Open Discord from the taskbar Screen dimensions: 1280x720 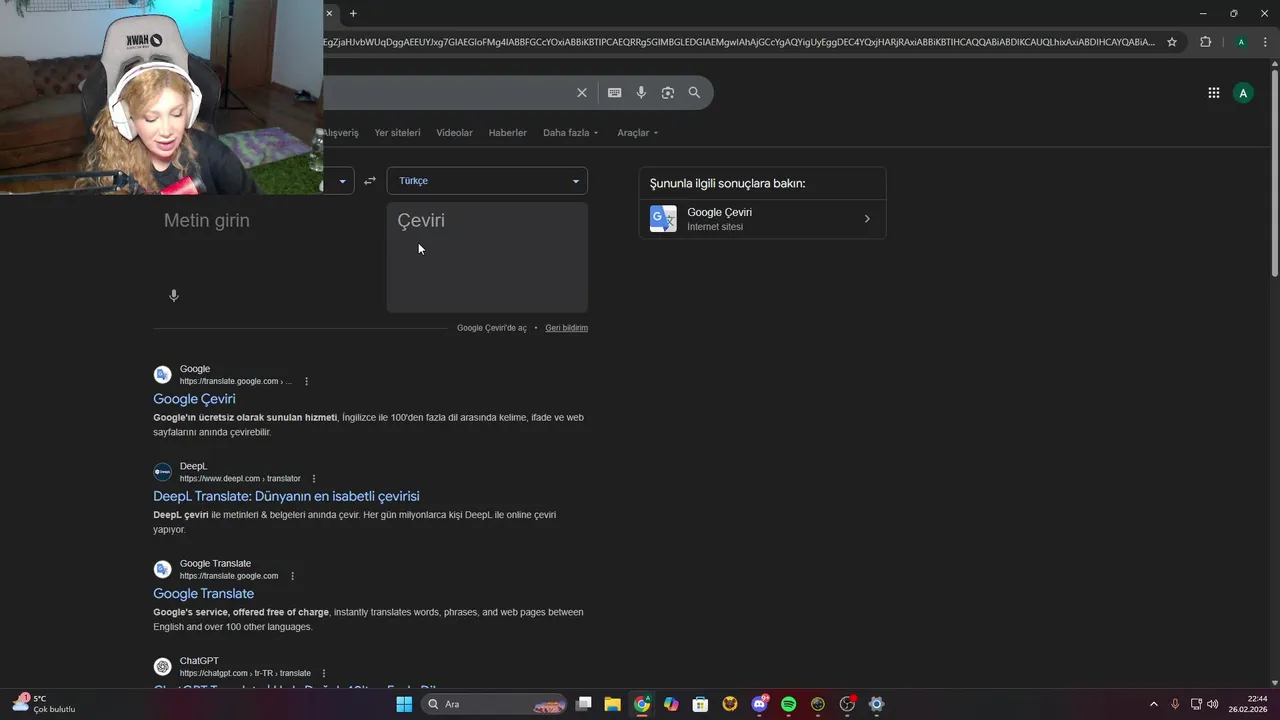tap(759, 704)
